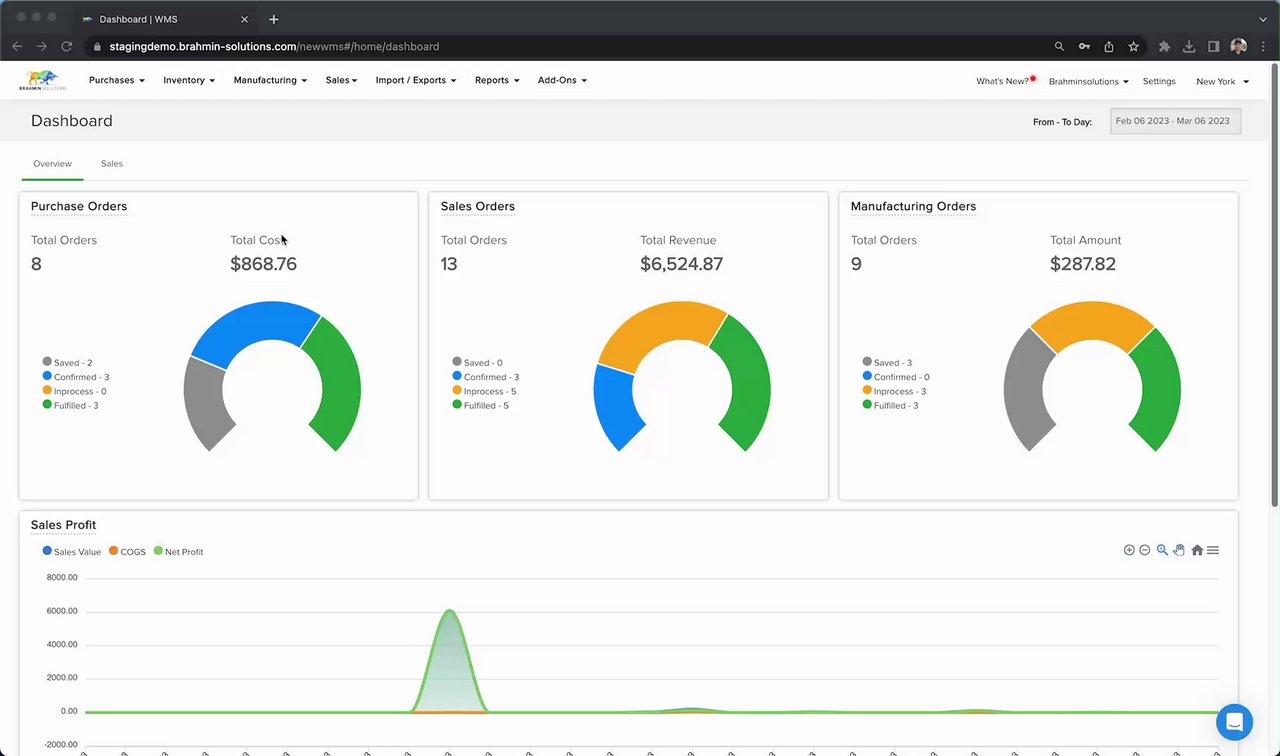Click the Sales Orders card title
This screenshot has height=756, width=1280.
pos(478,207)
